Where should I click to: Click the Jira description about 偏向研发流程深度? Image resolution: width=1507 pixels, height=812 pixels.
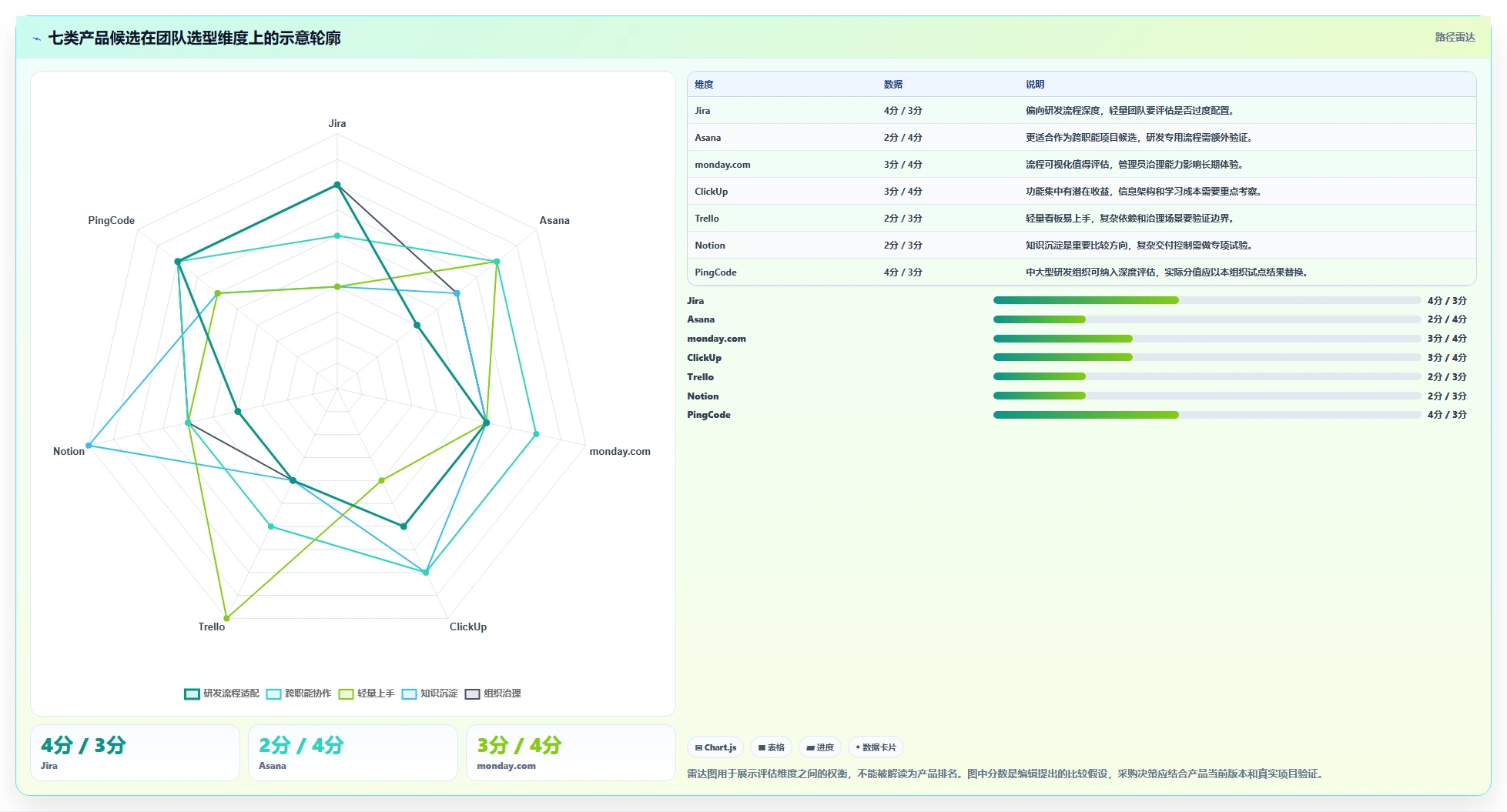pos(1131,111)
